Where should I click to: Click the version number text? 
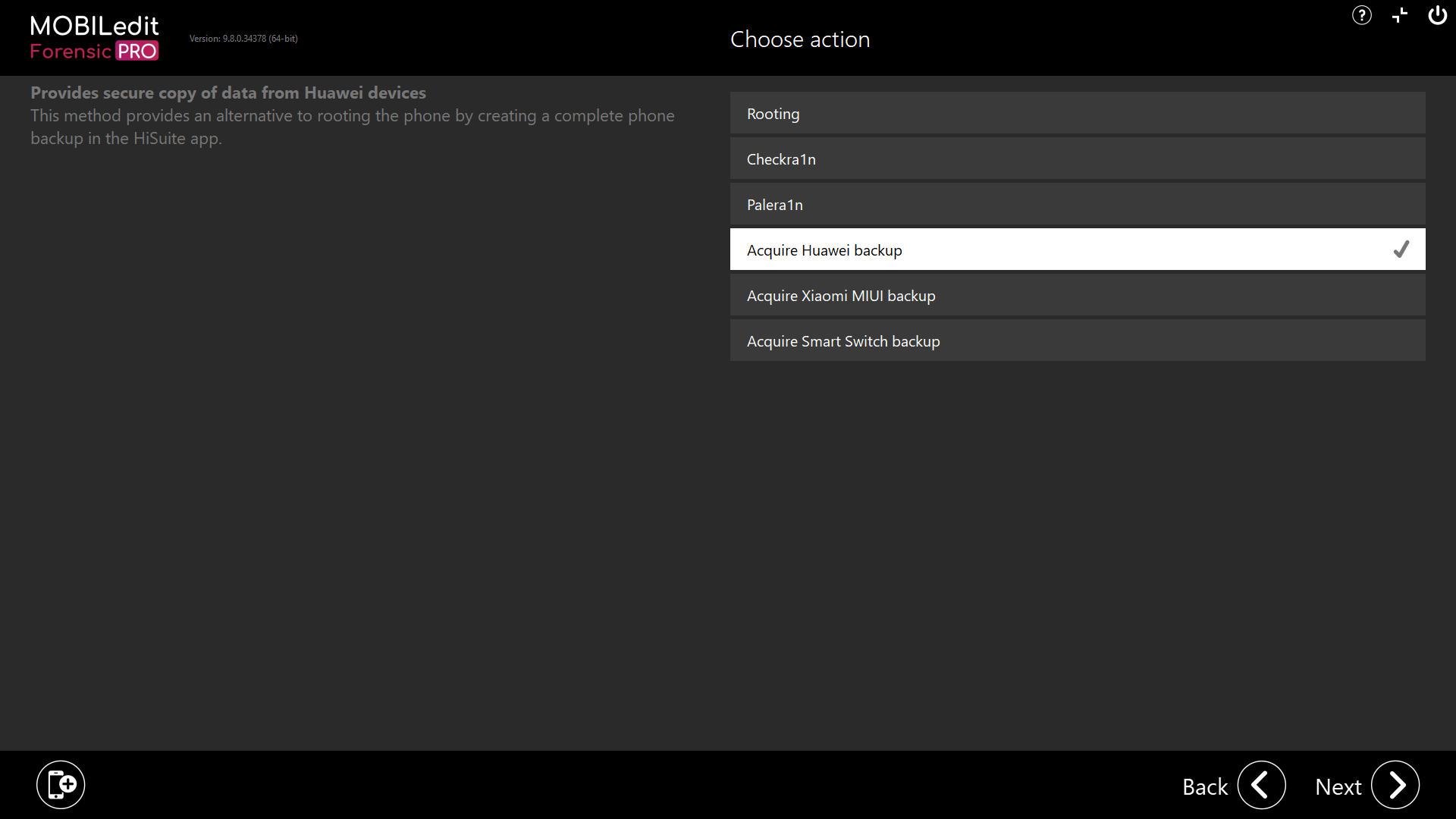coord(243,39)
